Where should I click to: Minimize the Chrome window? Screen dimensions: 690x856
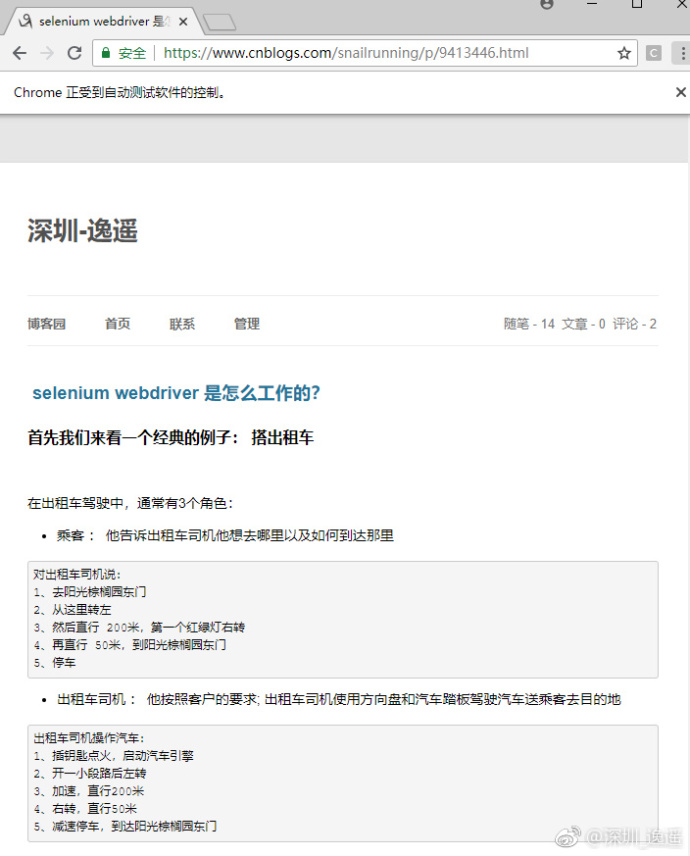point(592,4)
